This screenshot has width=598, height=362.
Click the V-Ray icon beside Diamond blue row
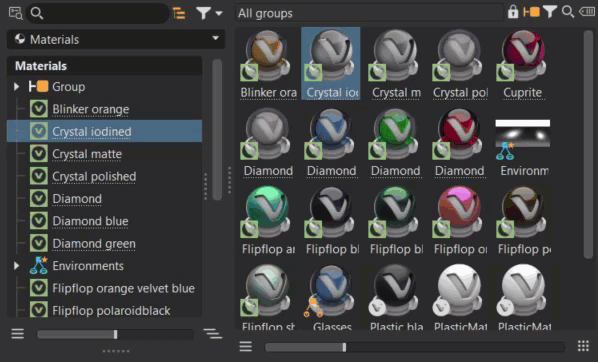pyautogui.click(x=39, y=221)
